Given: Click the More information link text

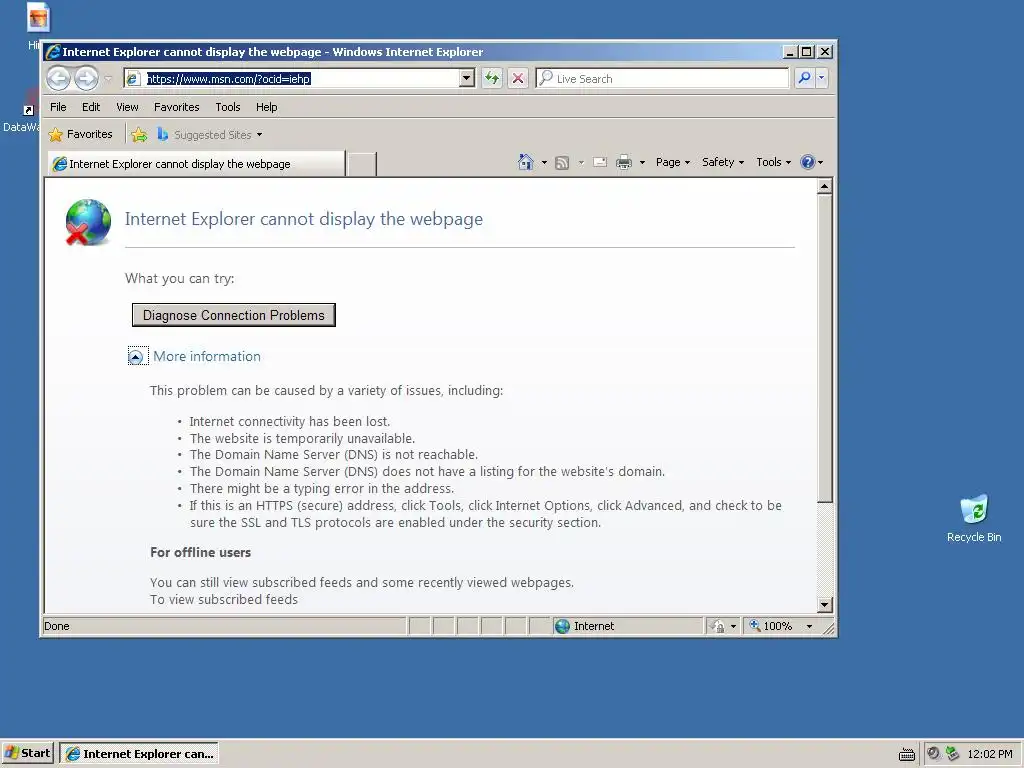Looking at the screenshot, I should (207, 357).
